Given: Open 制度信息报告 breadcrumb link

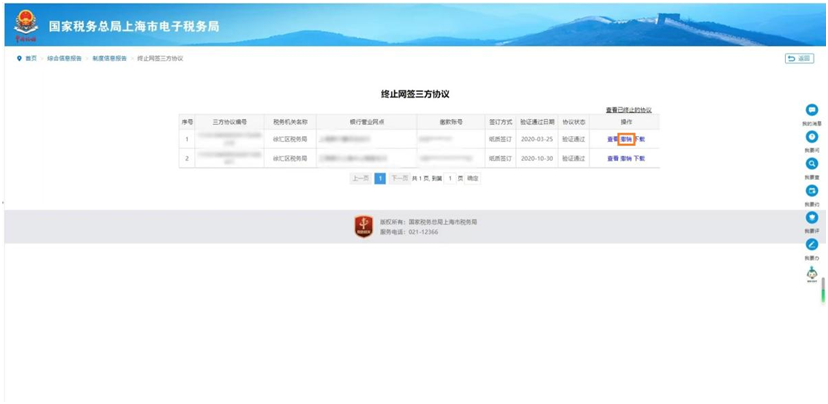Looking at the screenshot, I should (x=109, y=59).
